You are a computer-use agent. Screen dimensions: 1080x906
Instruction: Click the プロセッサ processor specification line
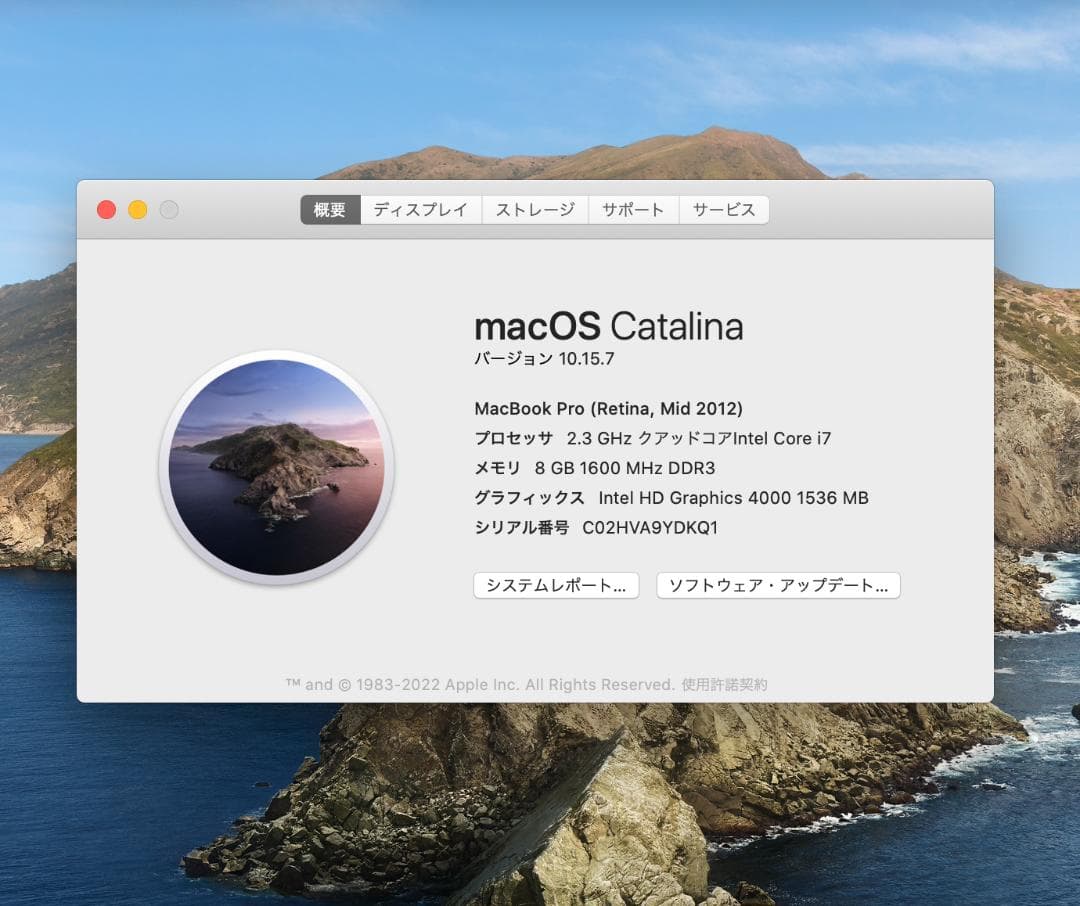(x=651, y=438)
